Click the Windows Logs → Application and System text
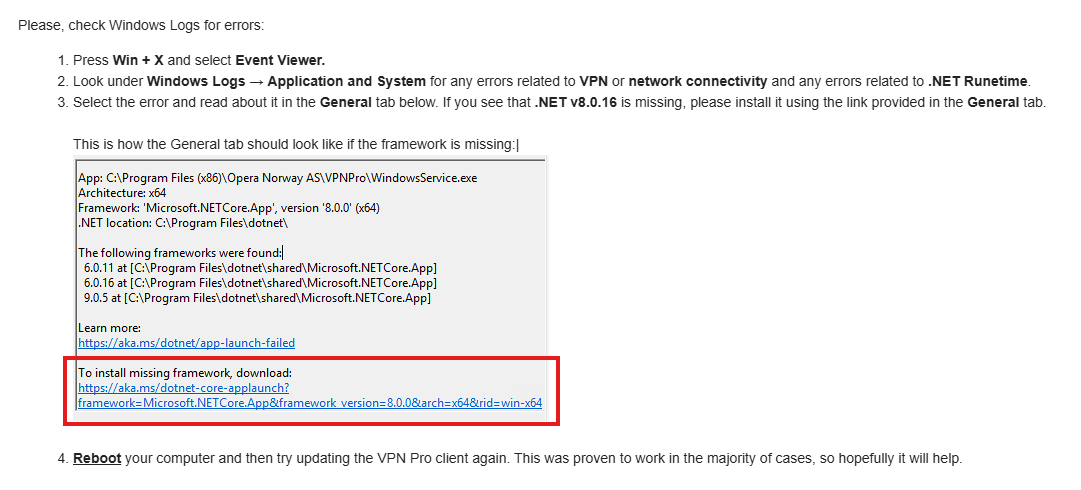This screenshot has height=490, width=1081. pyautogui.click(x=286, y=81)
